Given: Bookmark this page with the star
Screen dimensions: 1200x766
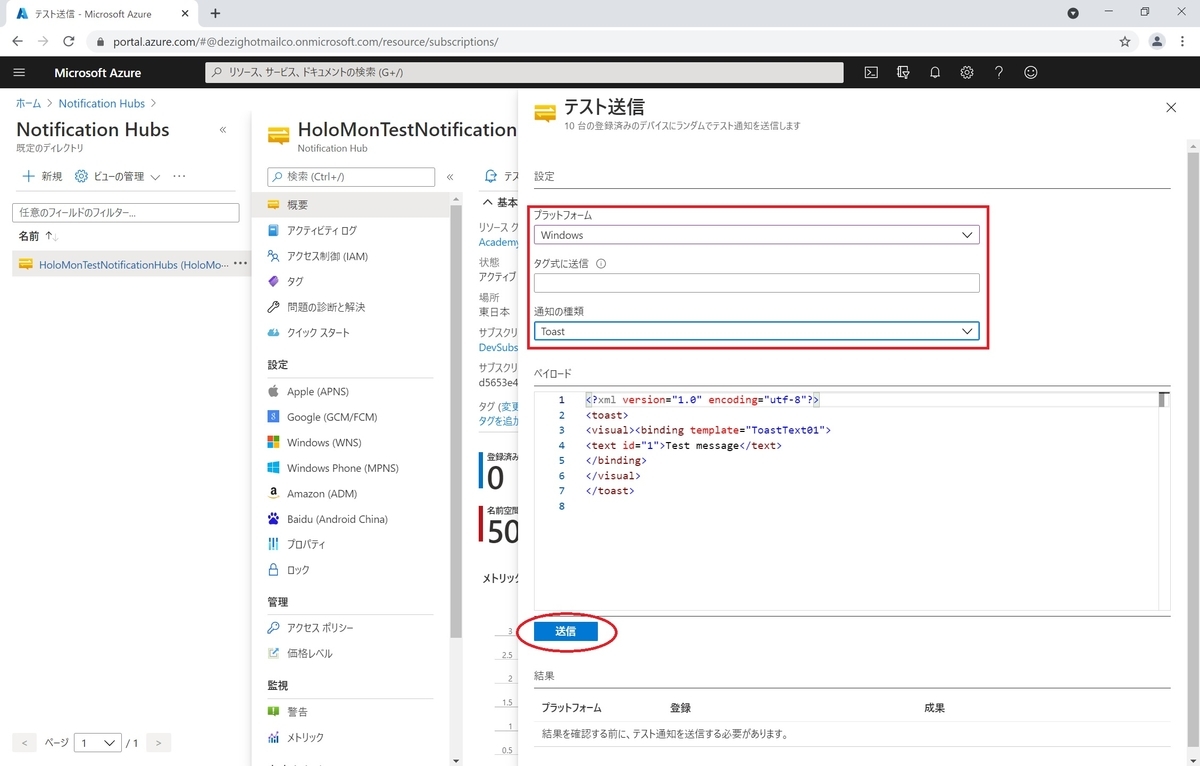Looking at the screenshot, I should (x=1125, y=42).
